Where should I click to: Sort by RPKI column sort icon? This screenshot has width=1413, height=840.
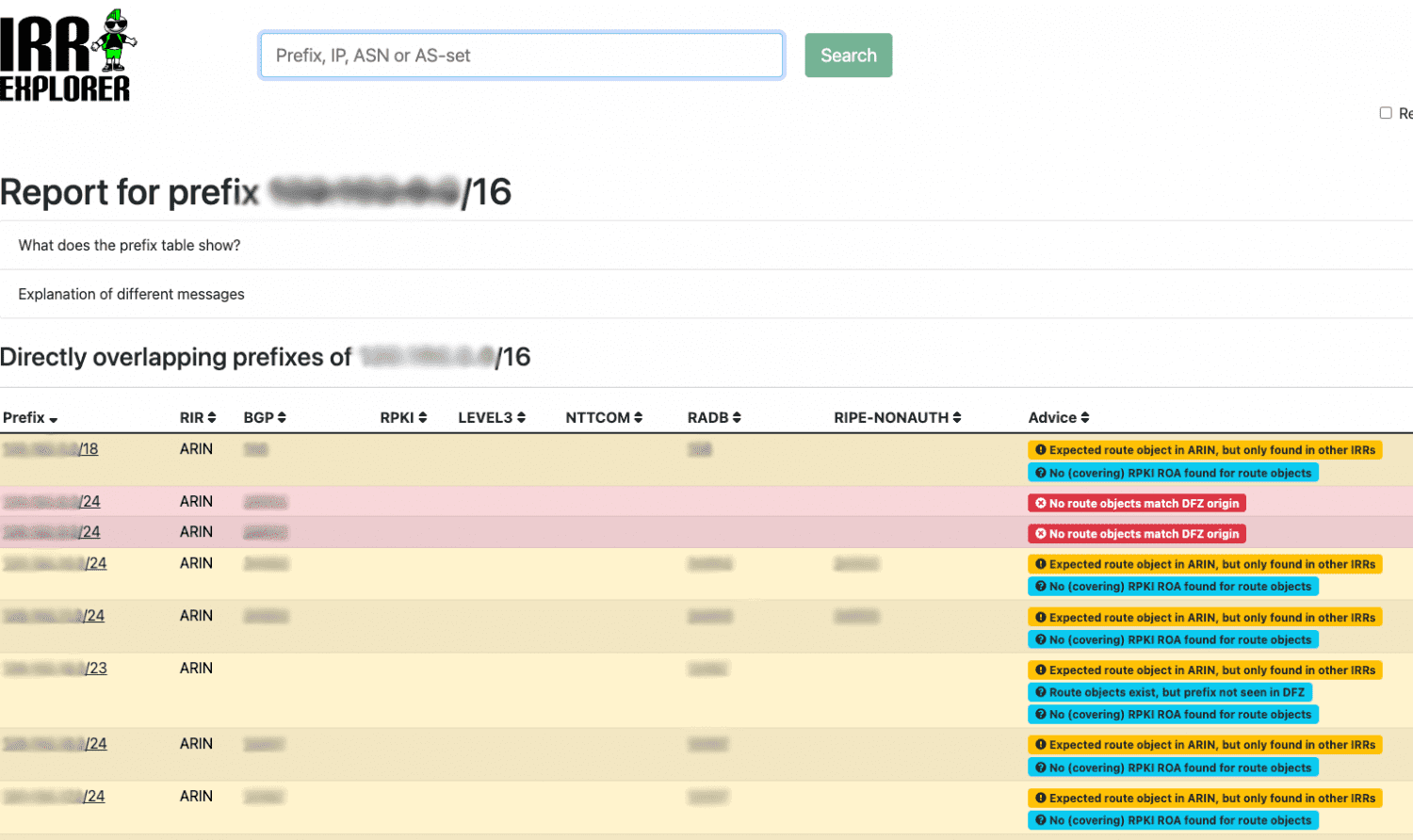(x=423, y=417)
